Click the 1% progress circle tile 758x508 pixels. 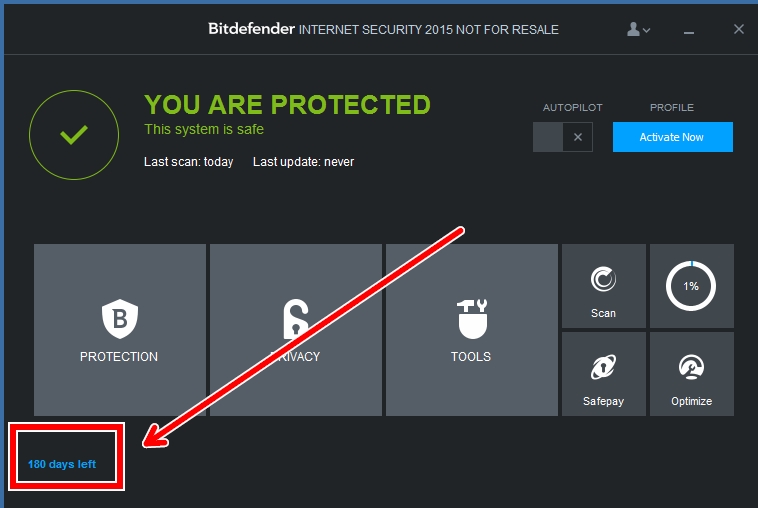click(x=691, y=286)
